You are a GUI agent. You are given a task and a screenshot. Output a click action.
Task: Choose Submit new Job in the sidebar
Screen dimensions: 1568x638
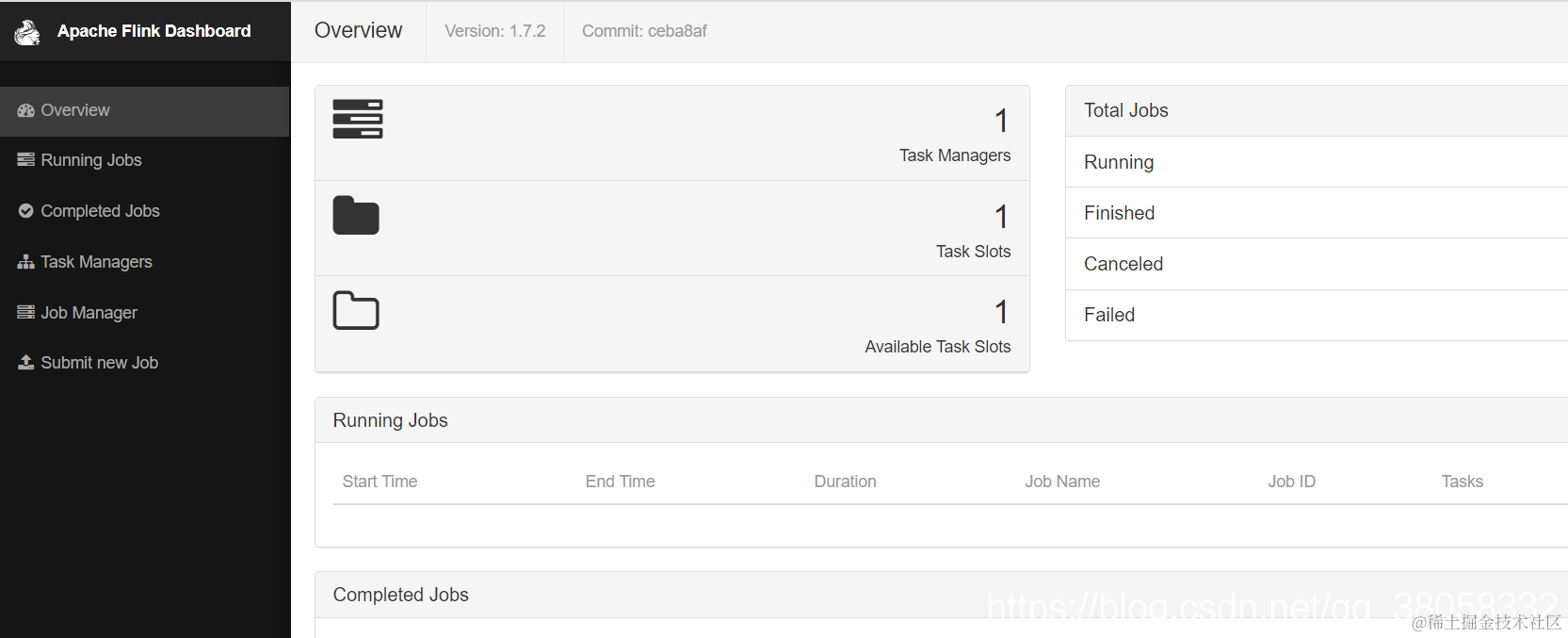pyautogui.click(x=145, y=364)
